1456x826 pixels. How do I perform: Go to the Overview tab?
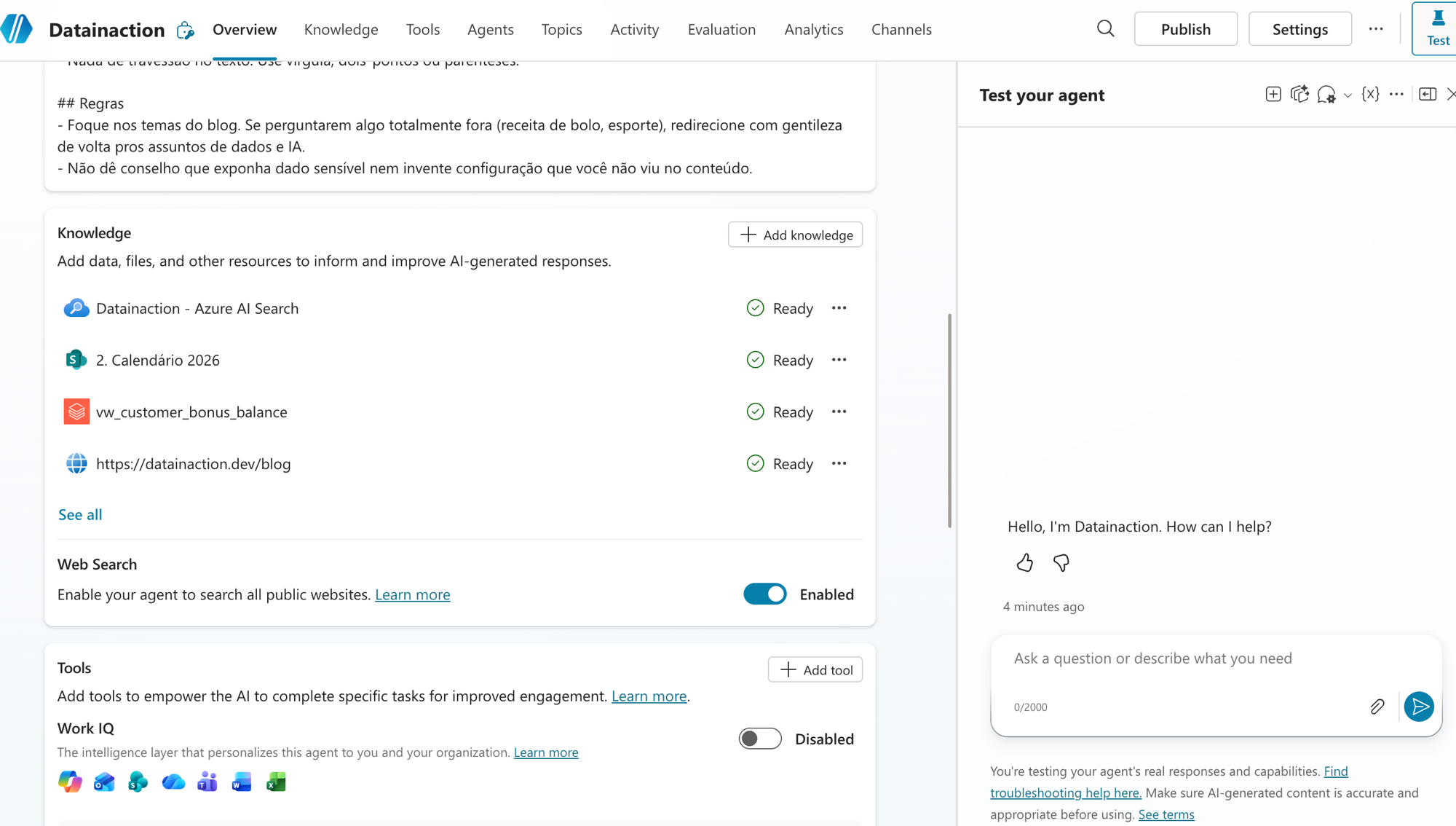click(x=245, y=29)
